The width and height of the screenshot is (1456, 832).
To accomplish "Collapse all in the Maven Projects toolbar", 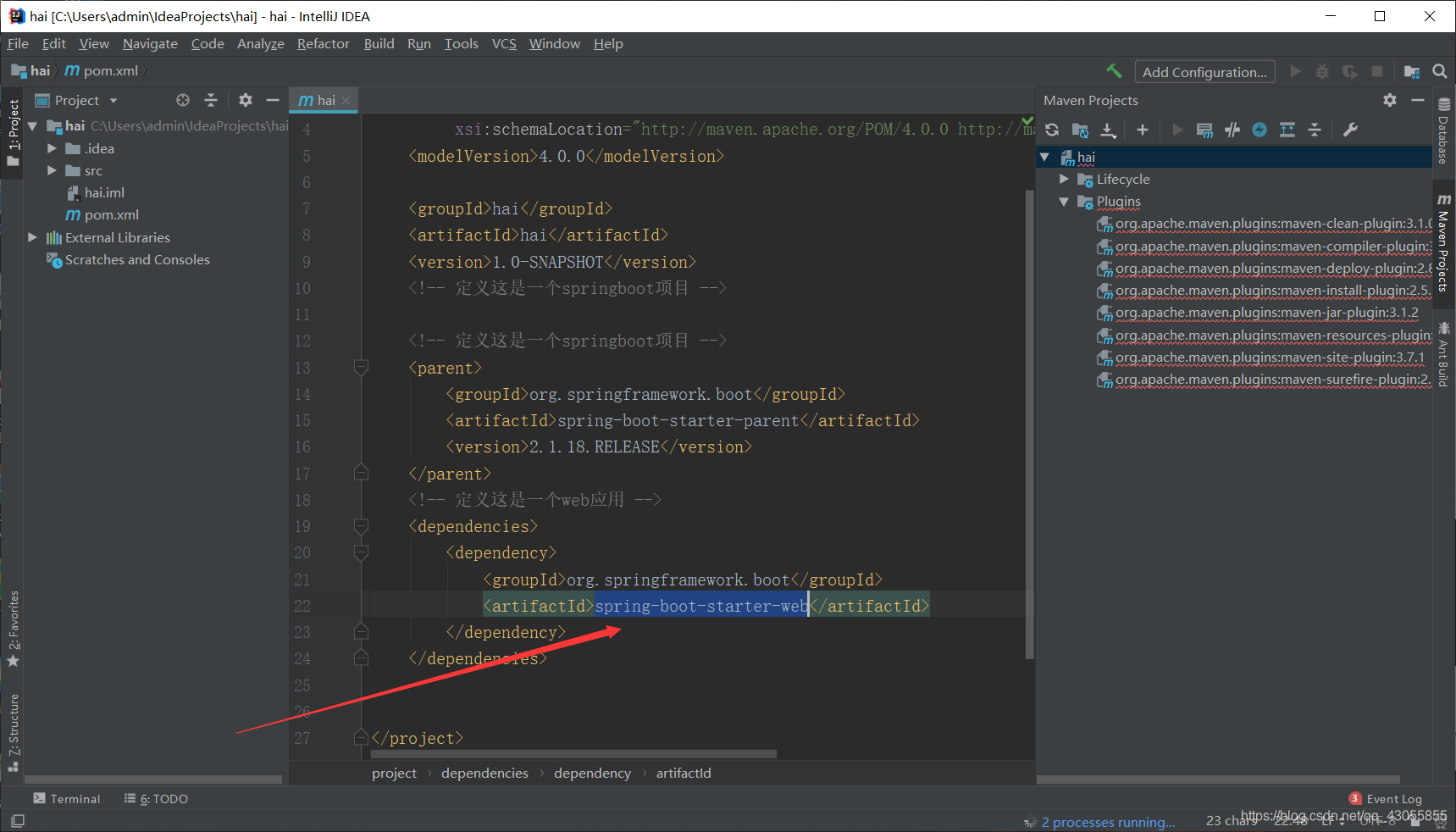I will [1315, 130].
